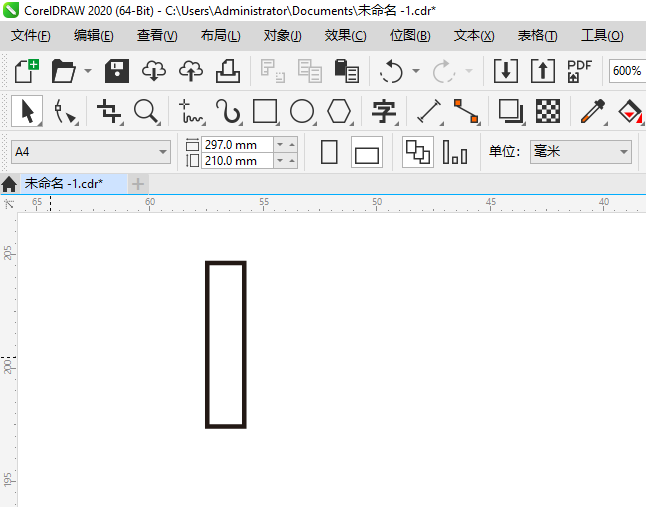This screenshot has height=507, width=646.
Task: Toggle apply layout to all pages
Action: pos(417,152)
